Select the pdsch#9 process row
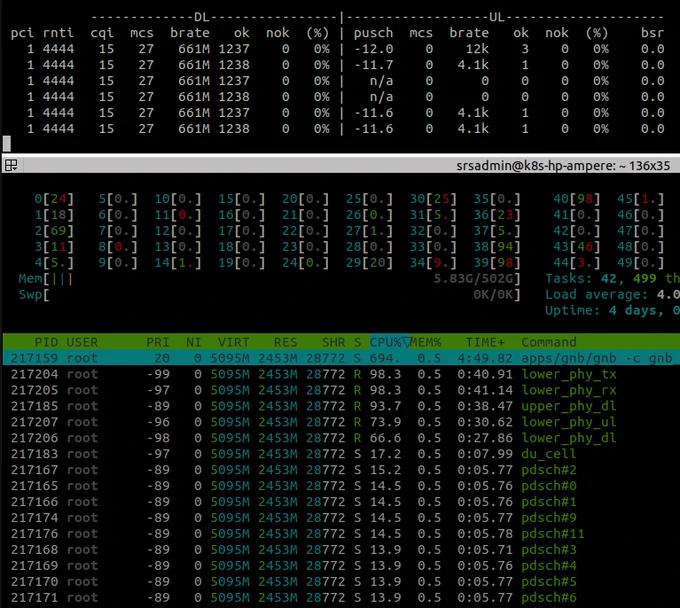Image resolution: width=680 pixels, height=608 pixels. (x=341, y=517)
